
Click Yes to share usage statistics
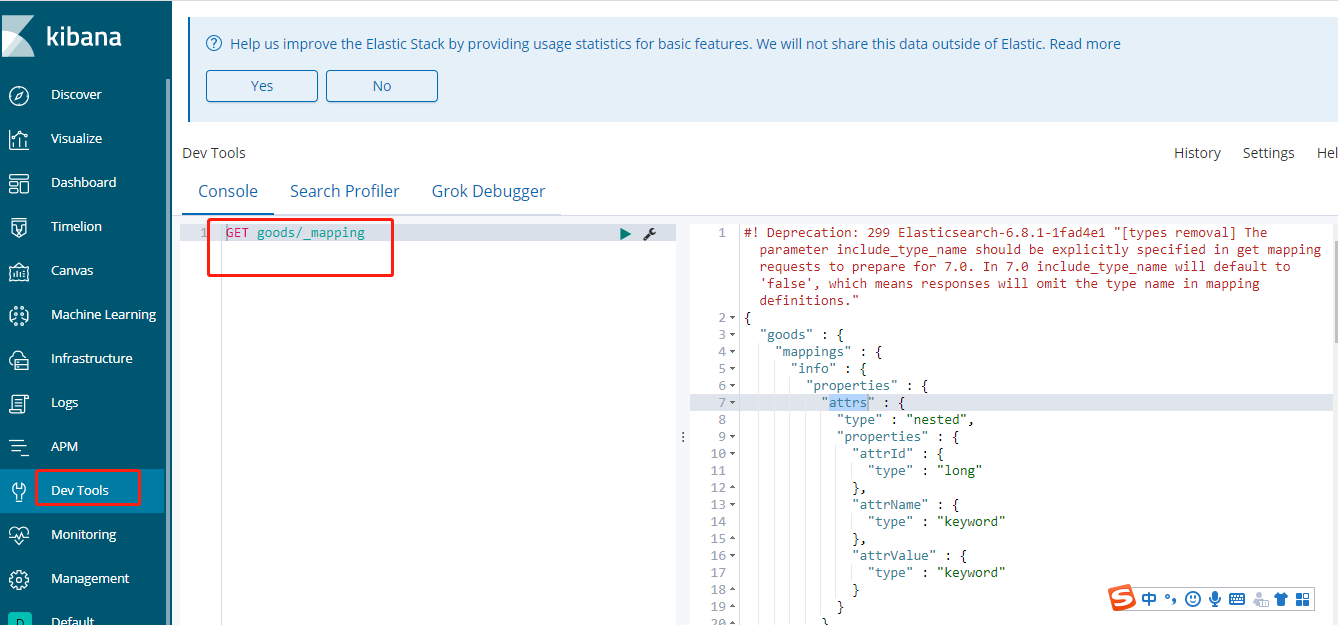click(x=262, y=86)
